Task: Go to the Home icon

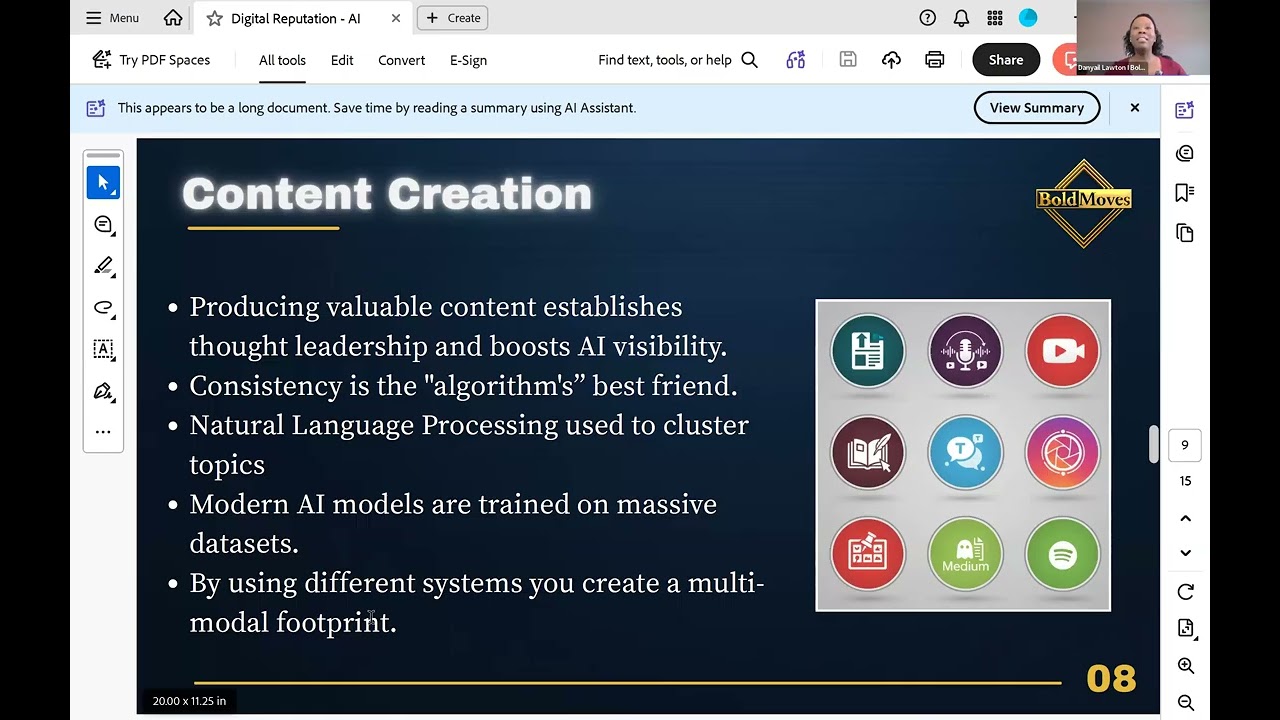Action: (x=173, y=18)
